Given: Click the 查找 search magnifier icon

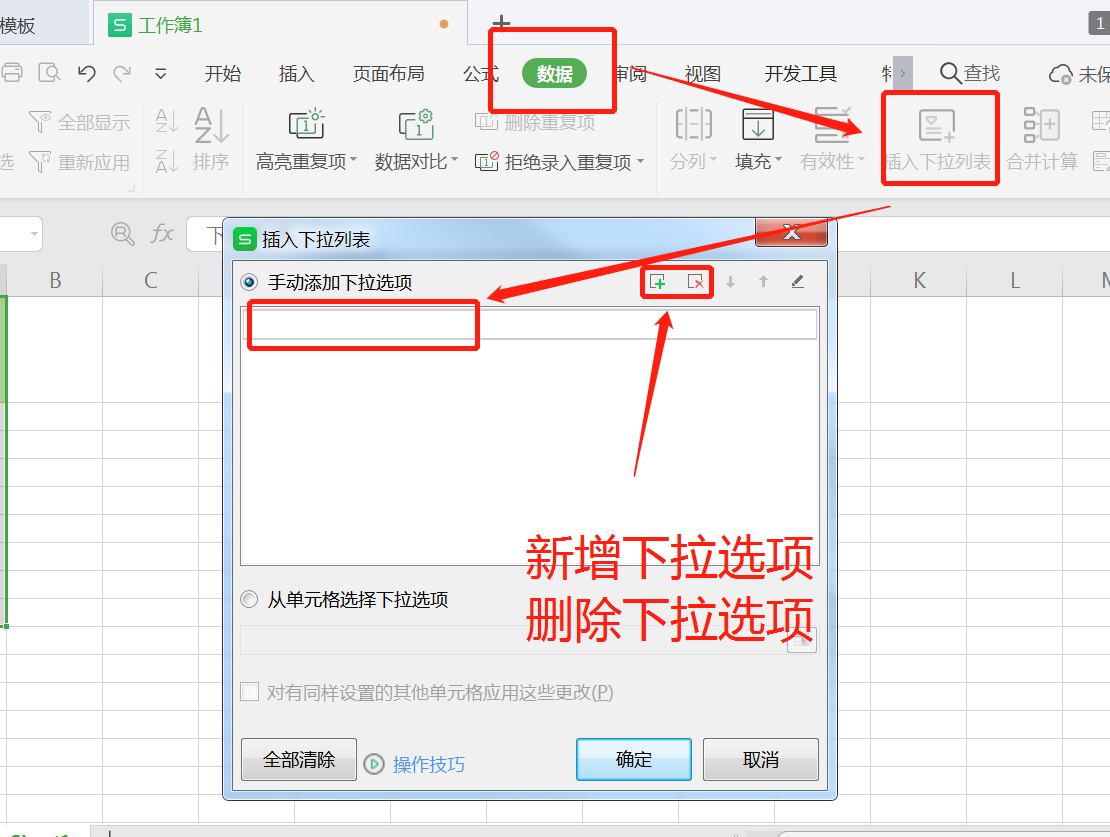Looking at the screenshot, I should coord(950,73).
